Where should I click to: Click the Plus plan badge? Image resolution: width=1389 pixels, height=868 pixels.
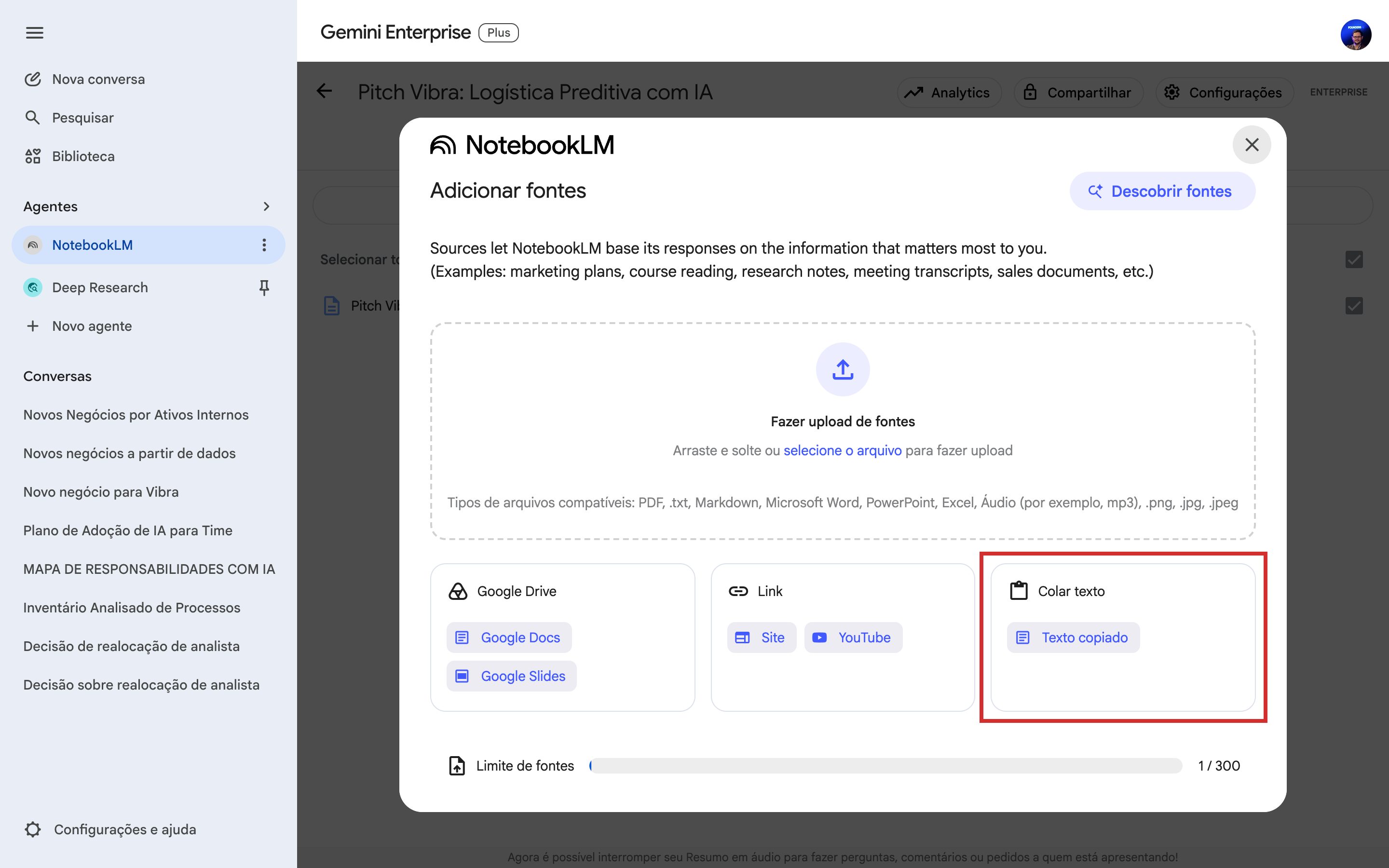coord(498,33)
